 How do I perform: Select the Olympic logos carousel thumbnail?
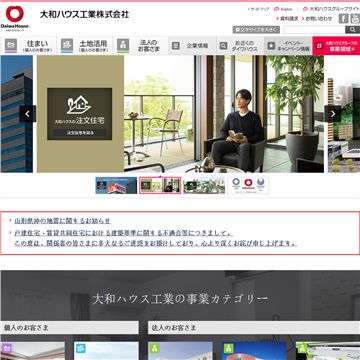248,185
